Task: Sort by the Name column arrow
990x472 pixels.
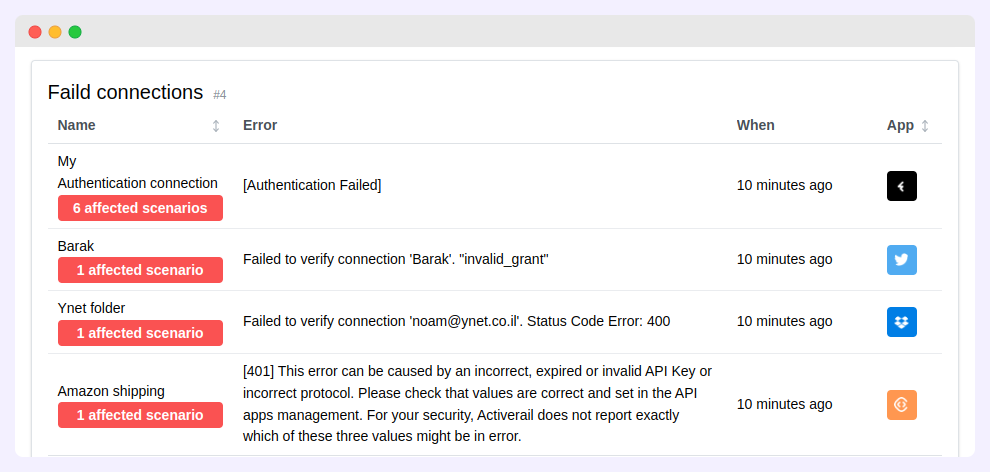Action: tap(216, 126)
